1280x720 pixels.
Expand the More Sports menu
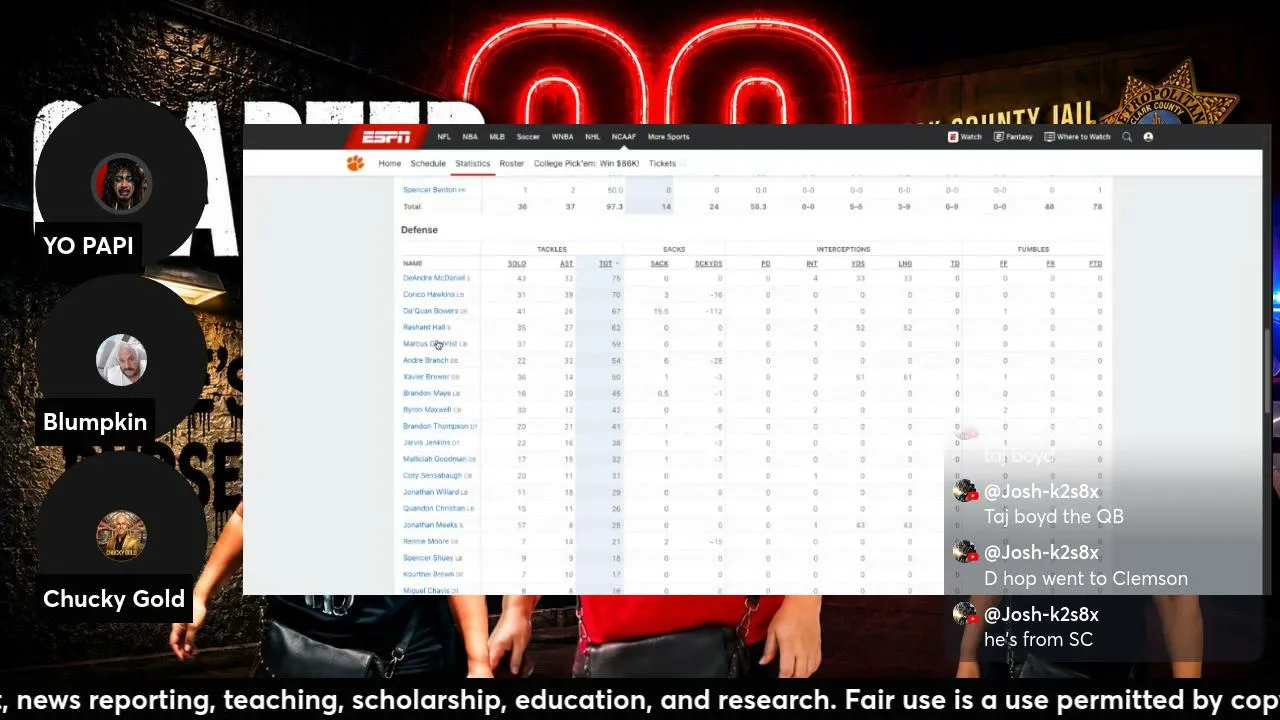tap(668, 137)
